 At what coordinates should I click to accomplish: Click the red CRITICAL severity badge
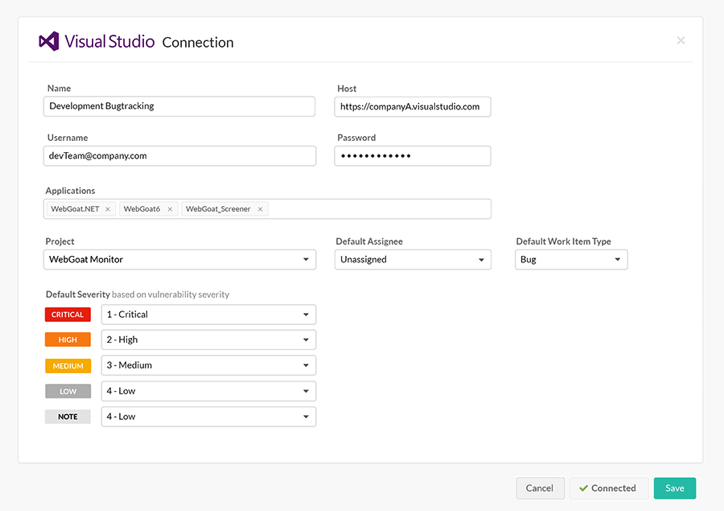(x=68, y=315)
